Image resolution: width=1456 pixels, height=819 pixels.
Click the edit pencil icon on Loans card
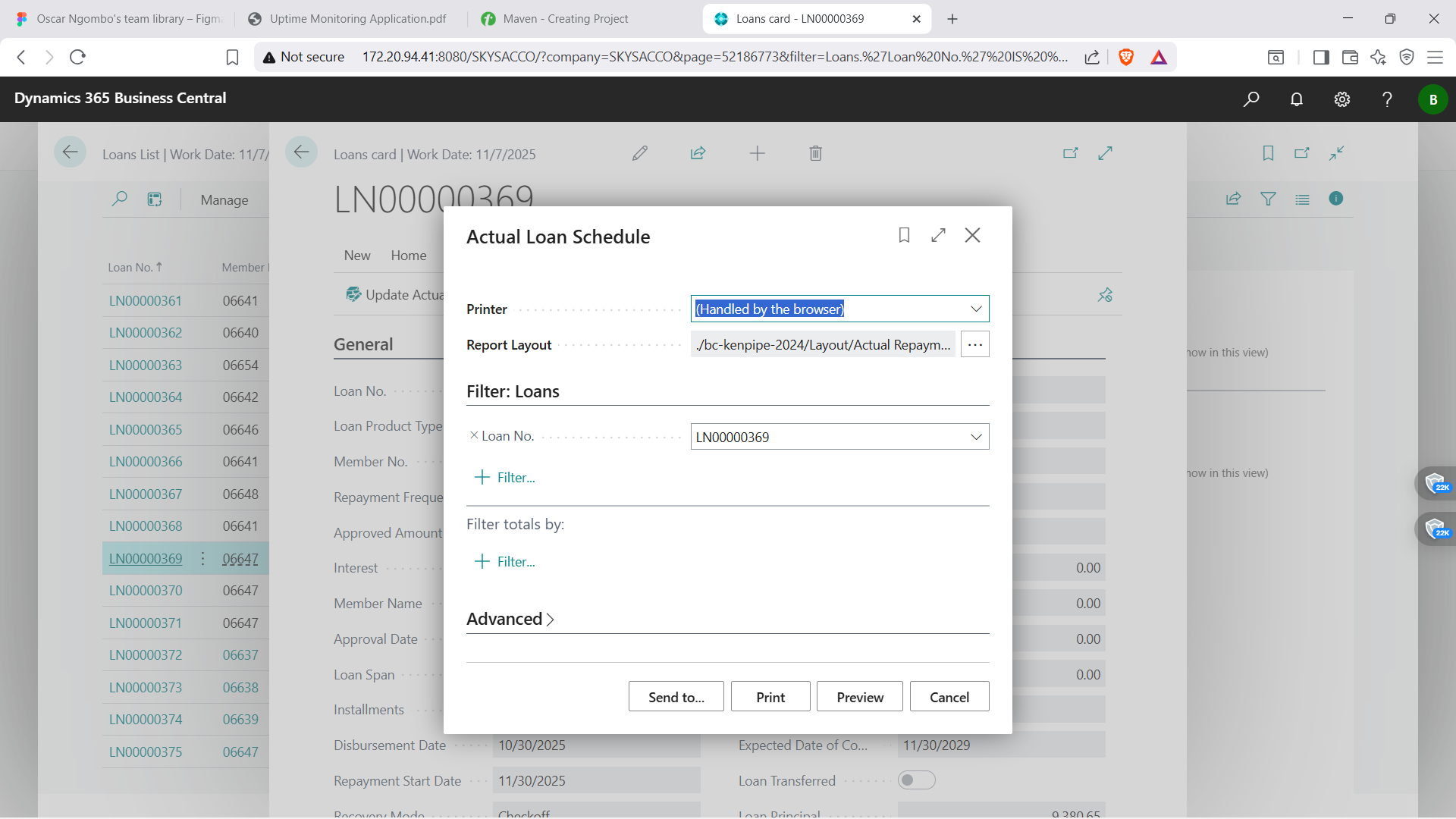[x=639, y=154]
